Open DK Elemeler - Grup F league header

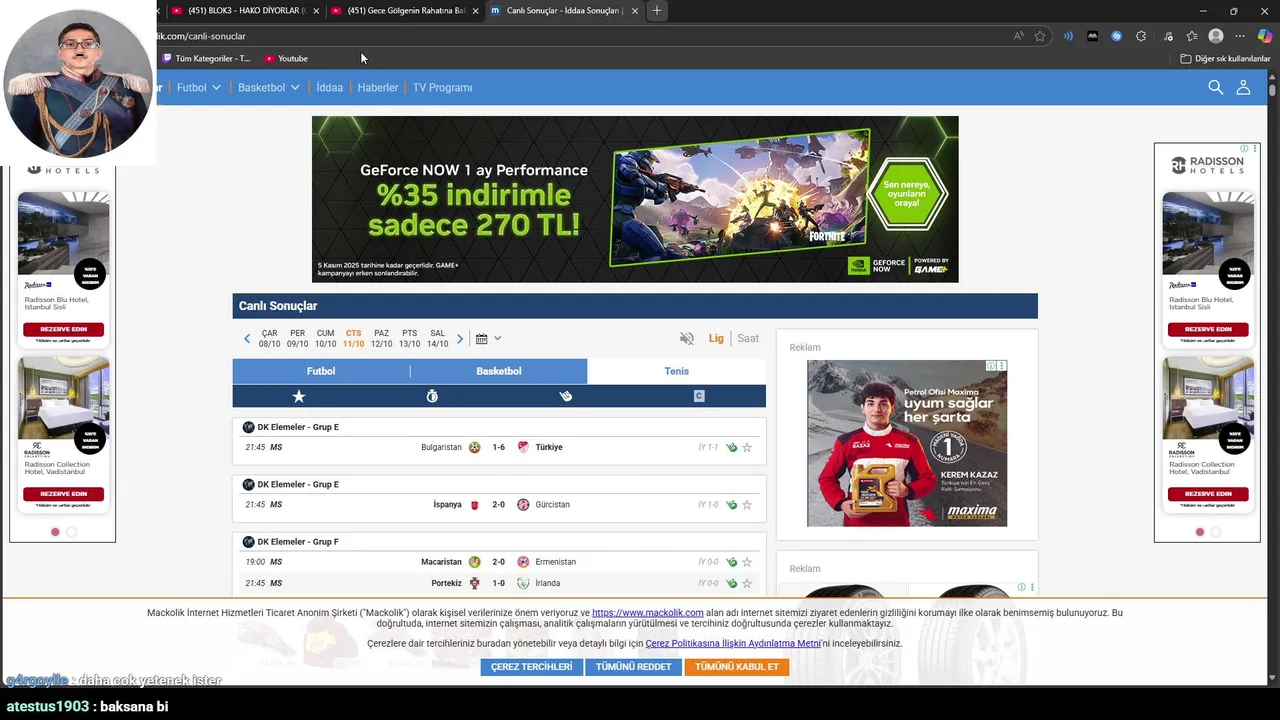click(x=298, y=542)
